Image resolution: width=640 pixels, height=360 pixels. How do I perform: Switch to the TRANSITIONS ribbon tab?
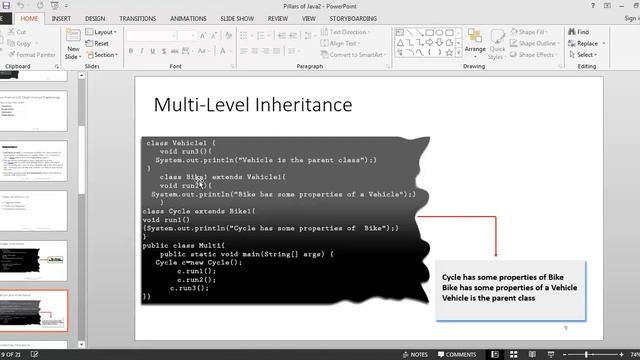138,18
